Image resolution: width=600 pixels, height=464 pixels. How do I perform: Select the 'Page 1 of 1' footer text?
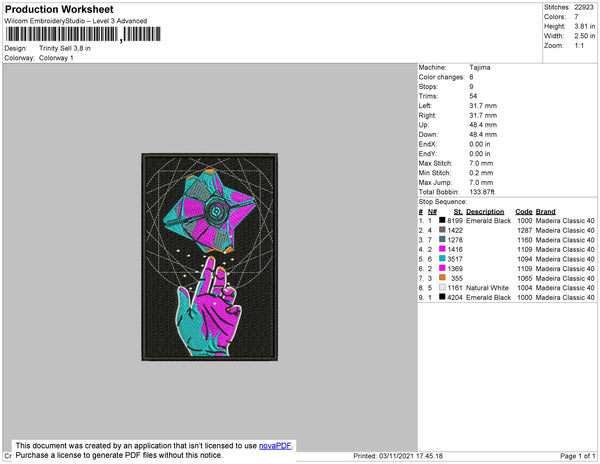[578, 456]
